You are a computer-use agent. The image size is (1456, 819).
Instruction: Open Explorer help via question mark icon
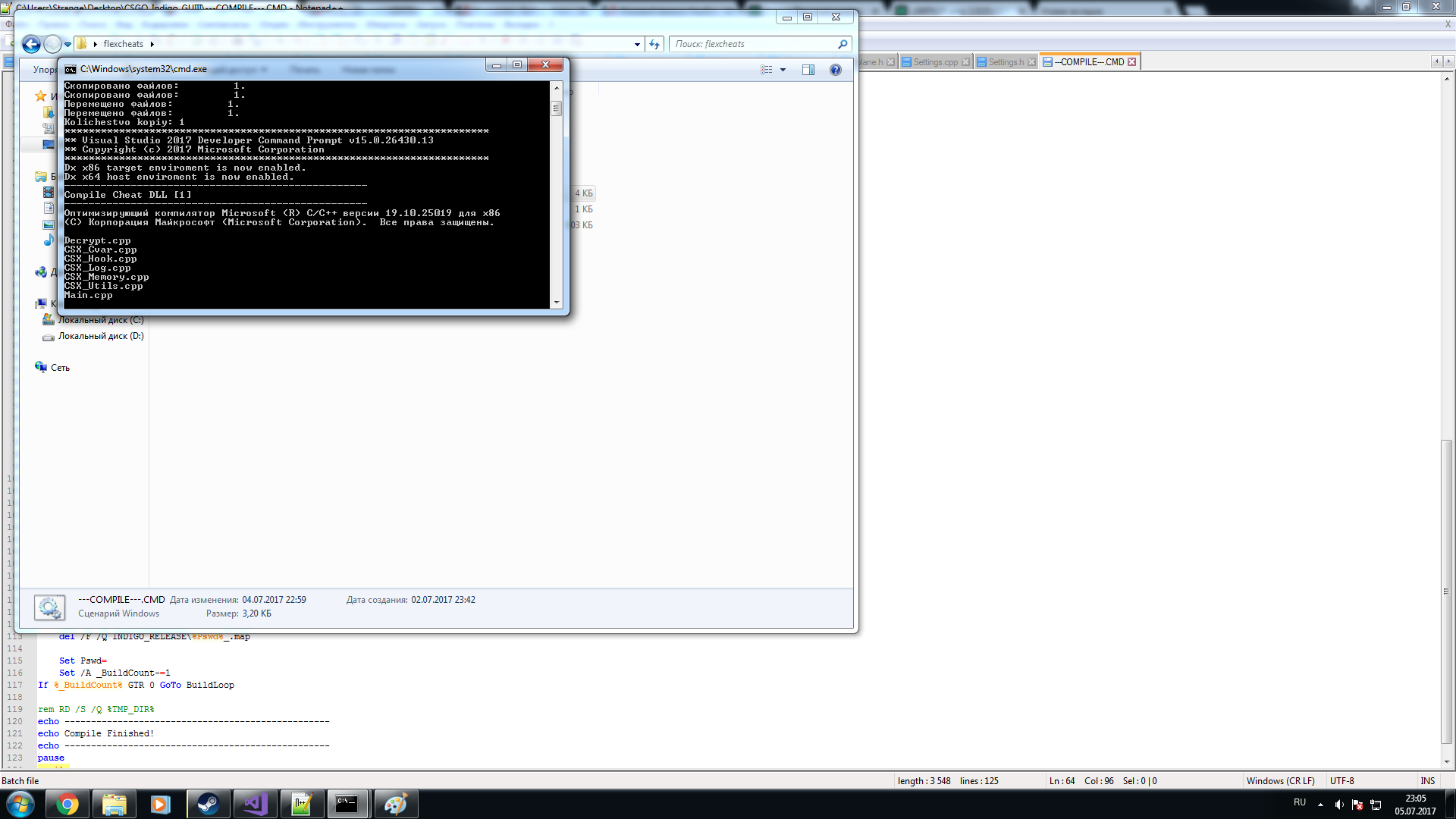pyautogui.click(x=836, y=70)
